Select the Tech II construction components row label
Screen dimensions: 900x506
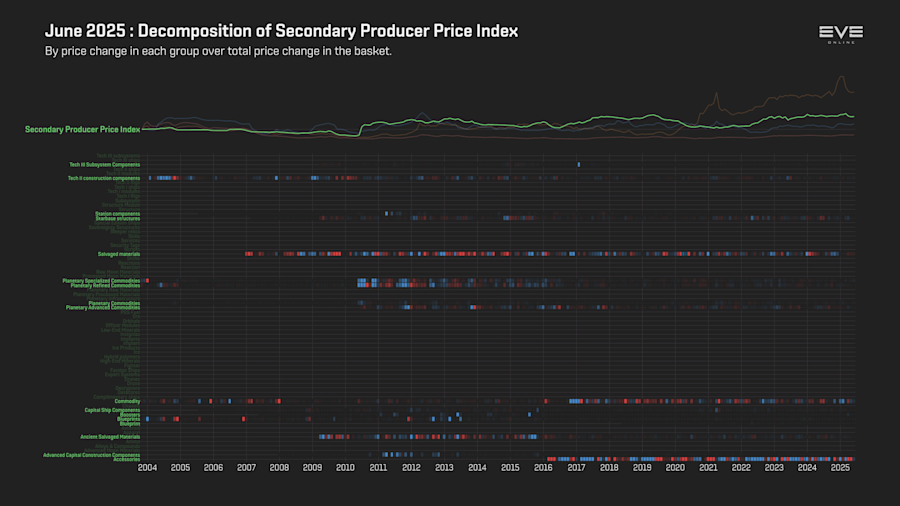pyautogui.click(x=104, y=178)
